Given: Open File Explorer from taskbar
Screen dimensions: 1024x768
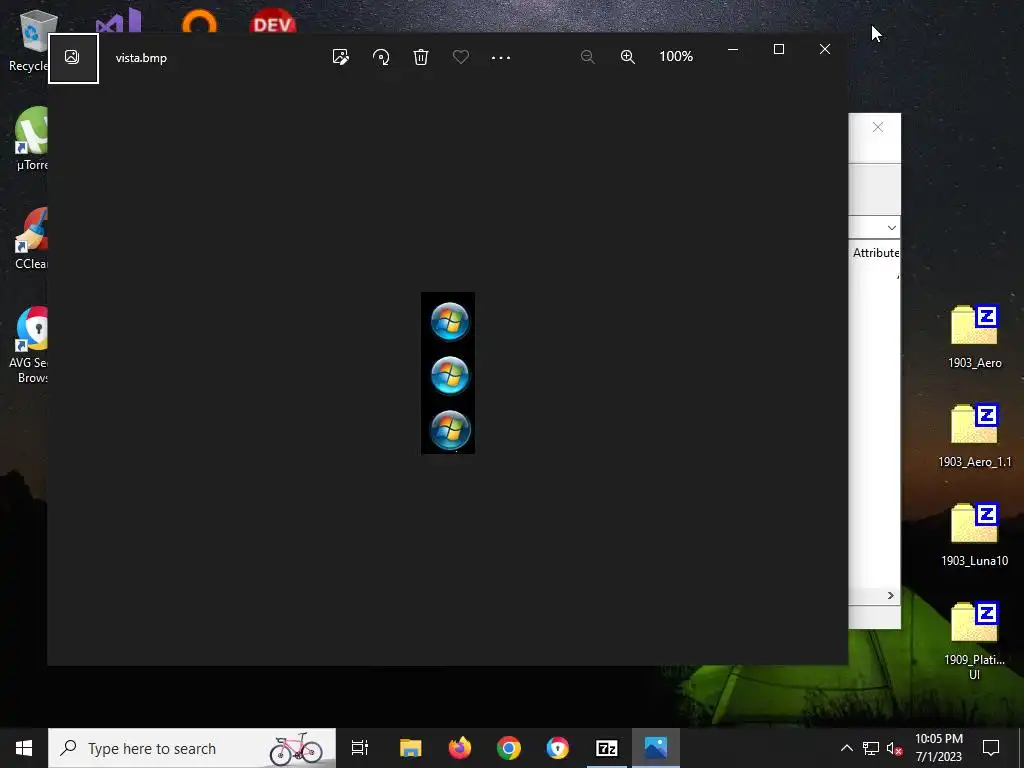Looking at the screenshot, I should click(x=410, y=748).
